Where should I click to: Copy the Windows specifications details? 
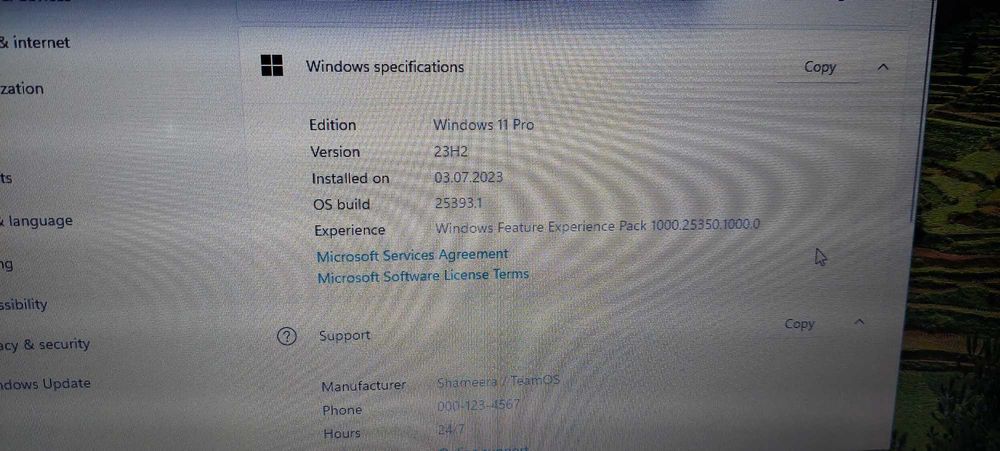click(x=820, y=67)
